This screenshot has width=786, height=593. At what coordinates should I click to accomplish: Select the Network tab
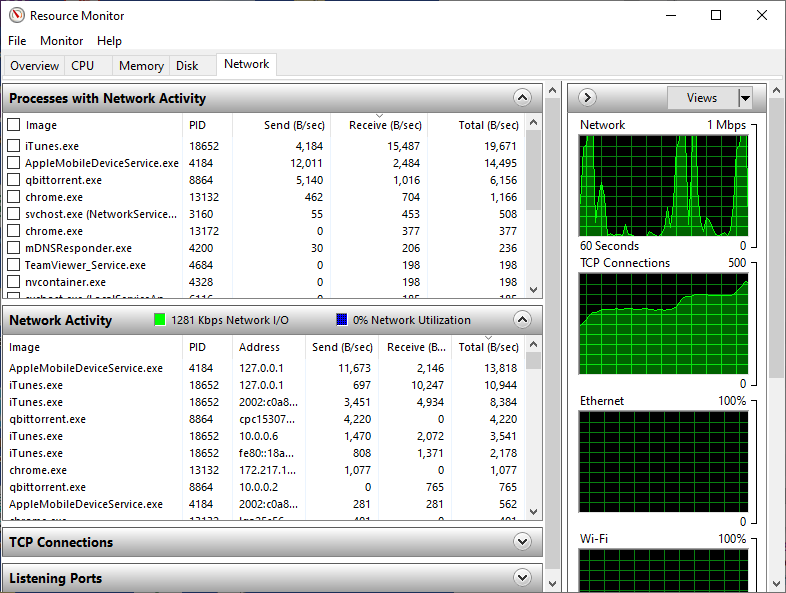coord(247,64)
